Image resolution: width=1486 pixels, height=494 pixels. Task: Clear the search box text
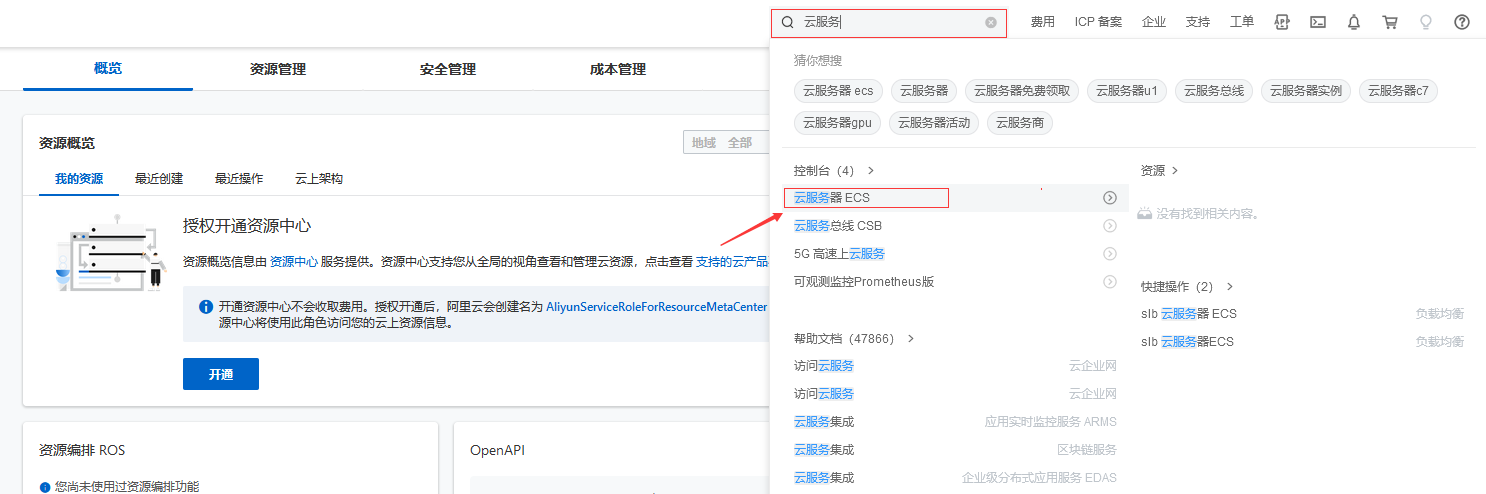(x=991, y=22)
